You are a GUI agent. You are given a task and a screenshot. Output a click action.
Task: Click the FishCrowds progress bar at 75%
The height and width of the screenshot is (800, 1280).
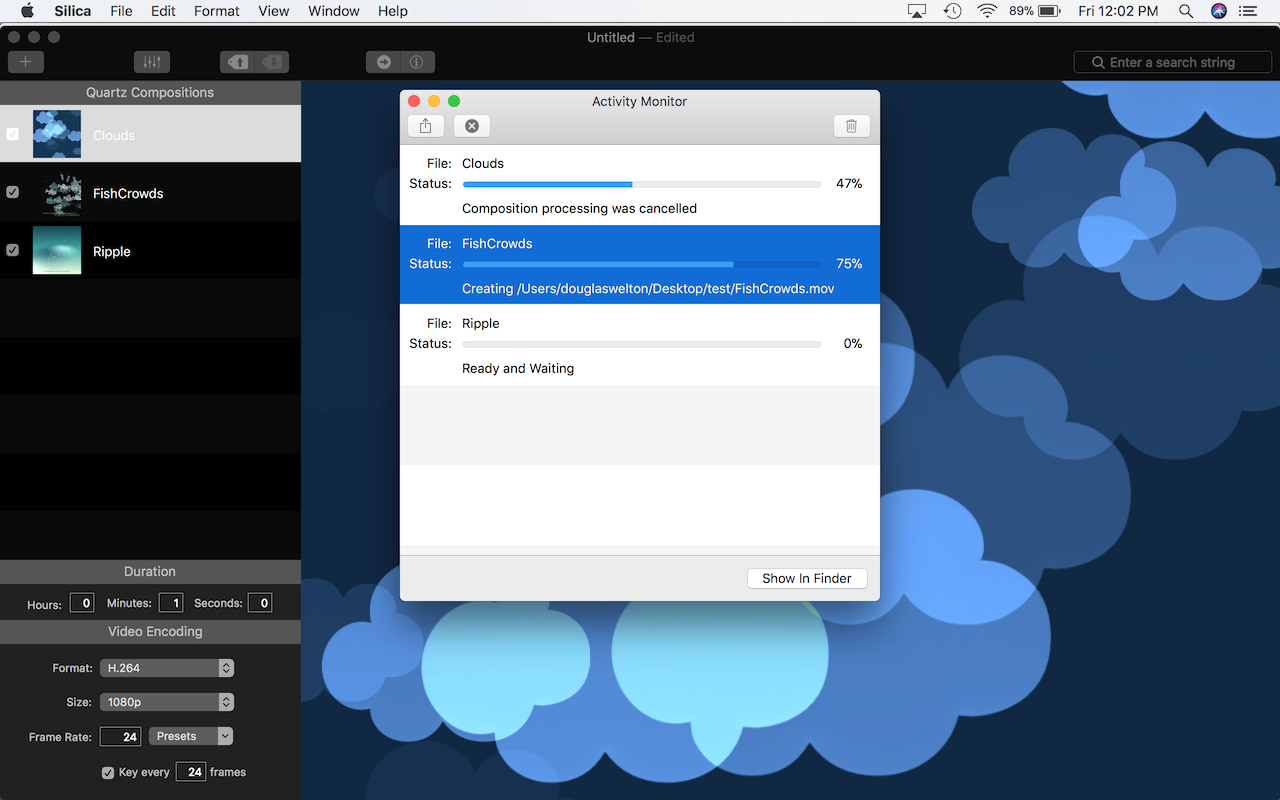click(642, 264)
